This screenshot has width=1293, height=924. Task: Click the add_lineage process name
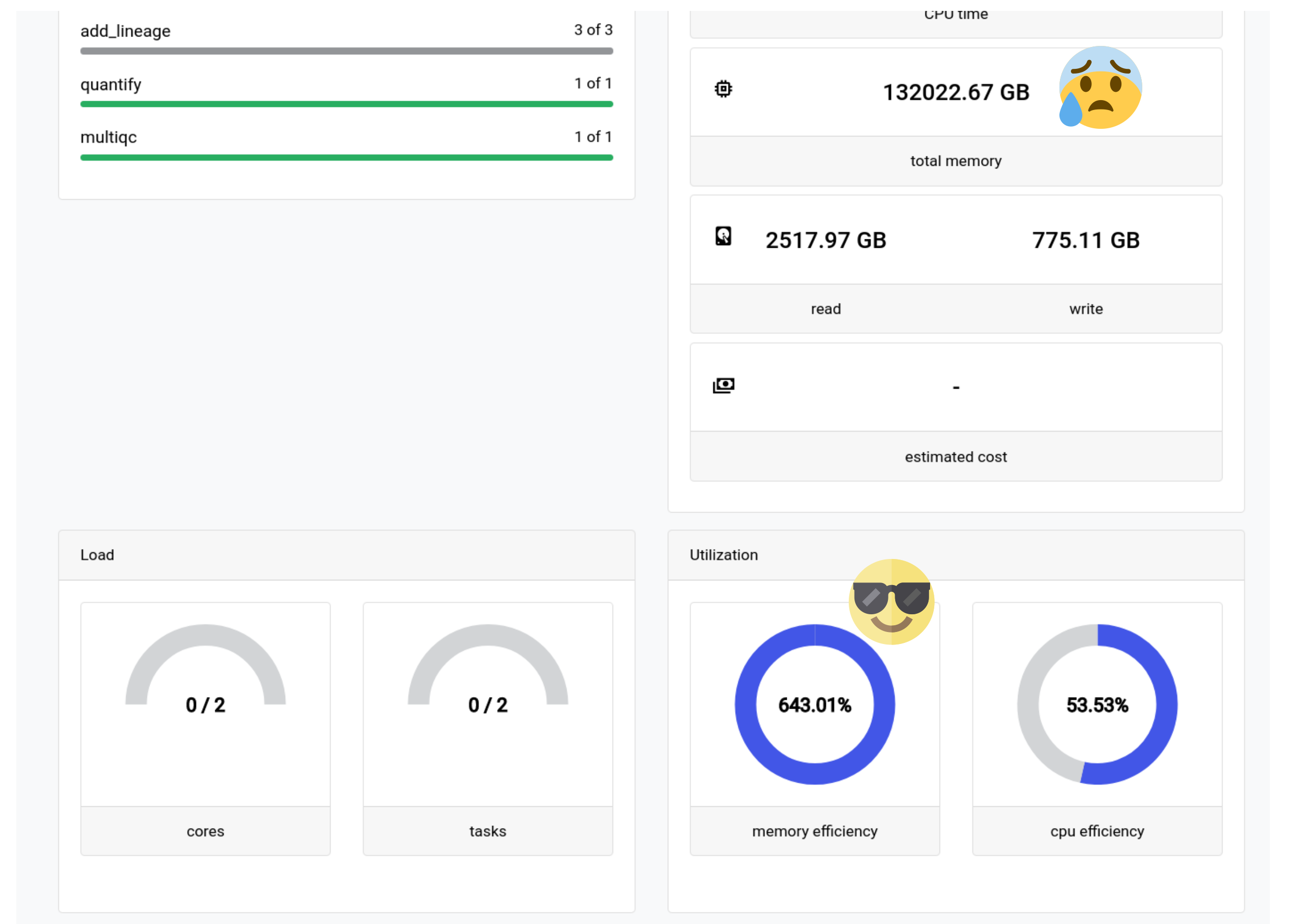click(125, 31)
